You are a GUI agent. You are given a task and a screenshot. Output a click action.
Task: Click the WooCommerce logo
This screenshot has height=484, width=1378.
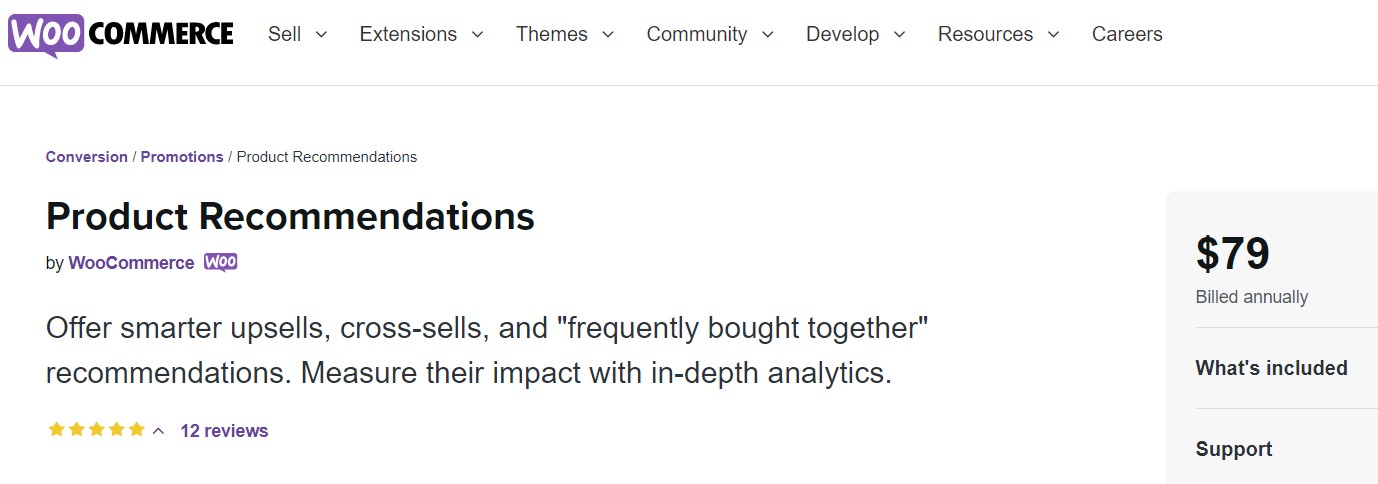point(120,34)
